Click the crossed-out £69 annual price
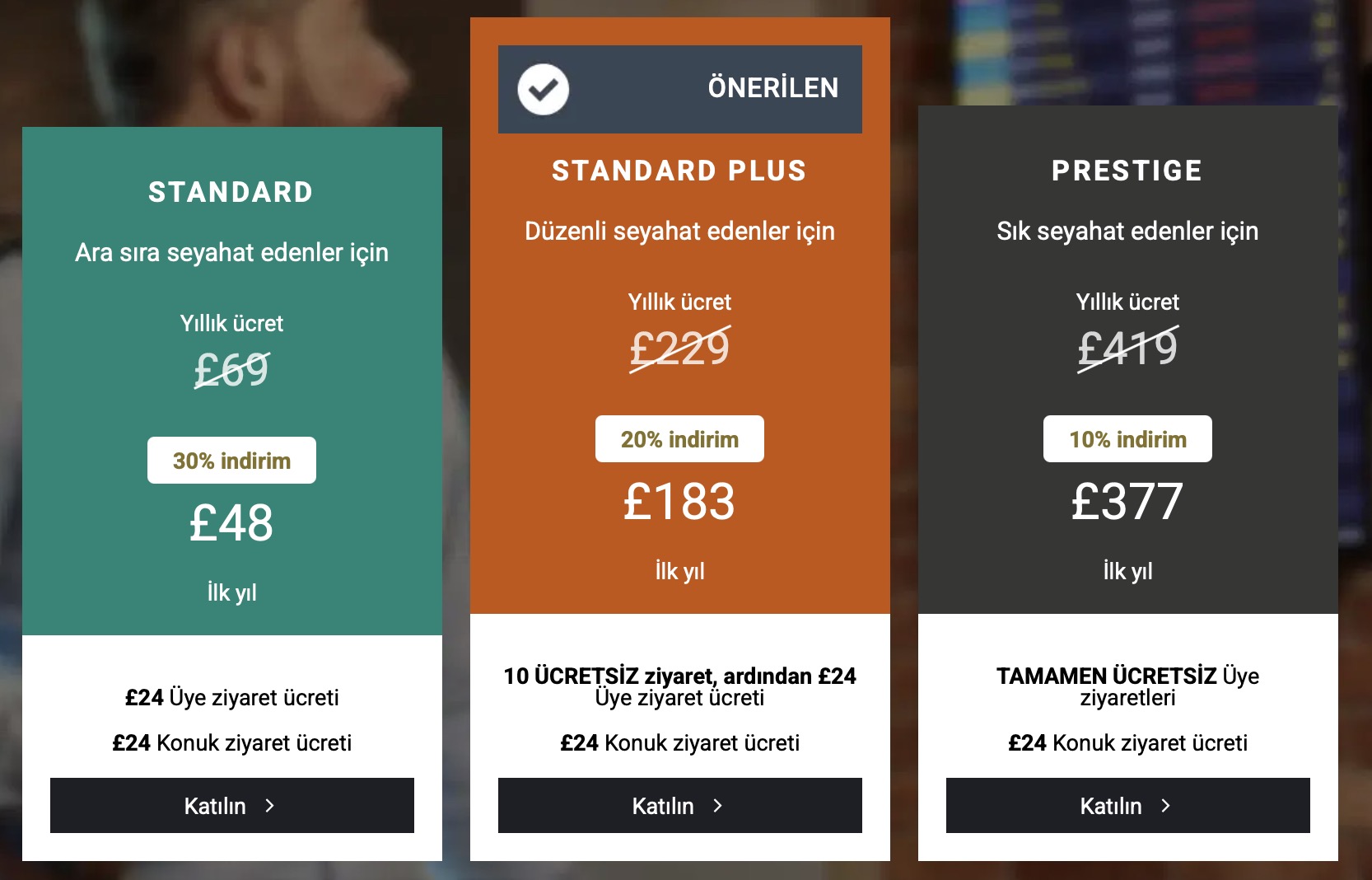The image size is (1372, 880). click(231, 369)
